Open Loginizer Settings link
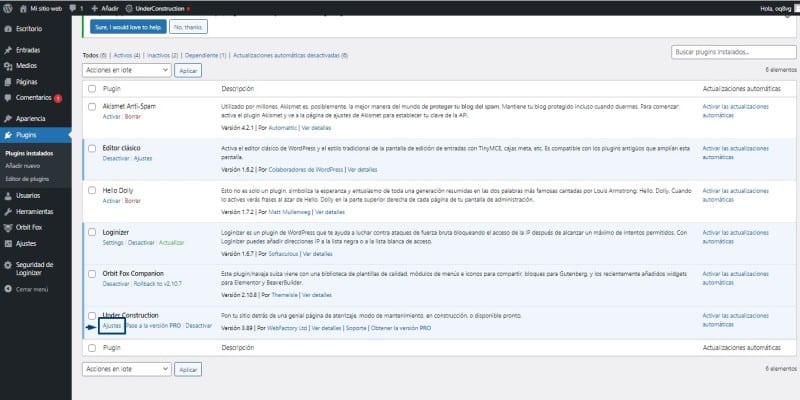The width and height of the screenshot is (800, 400). pyautogui.click(x=113, y=243)
